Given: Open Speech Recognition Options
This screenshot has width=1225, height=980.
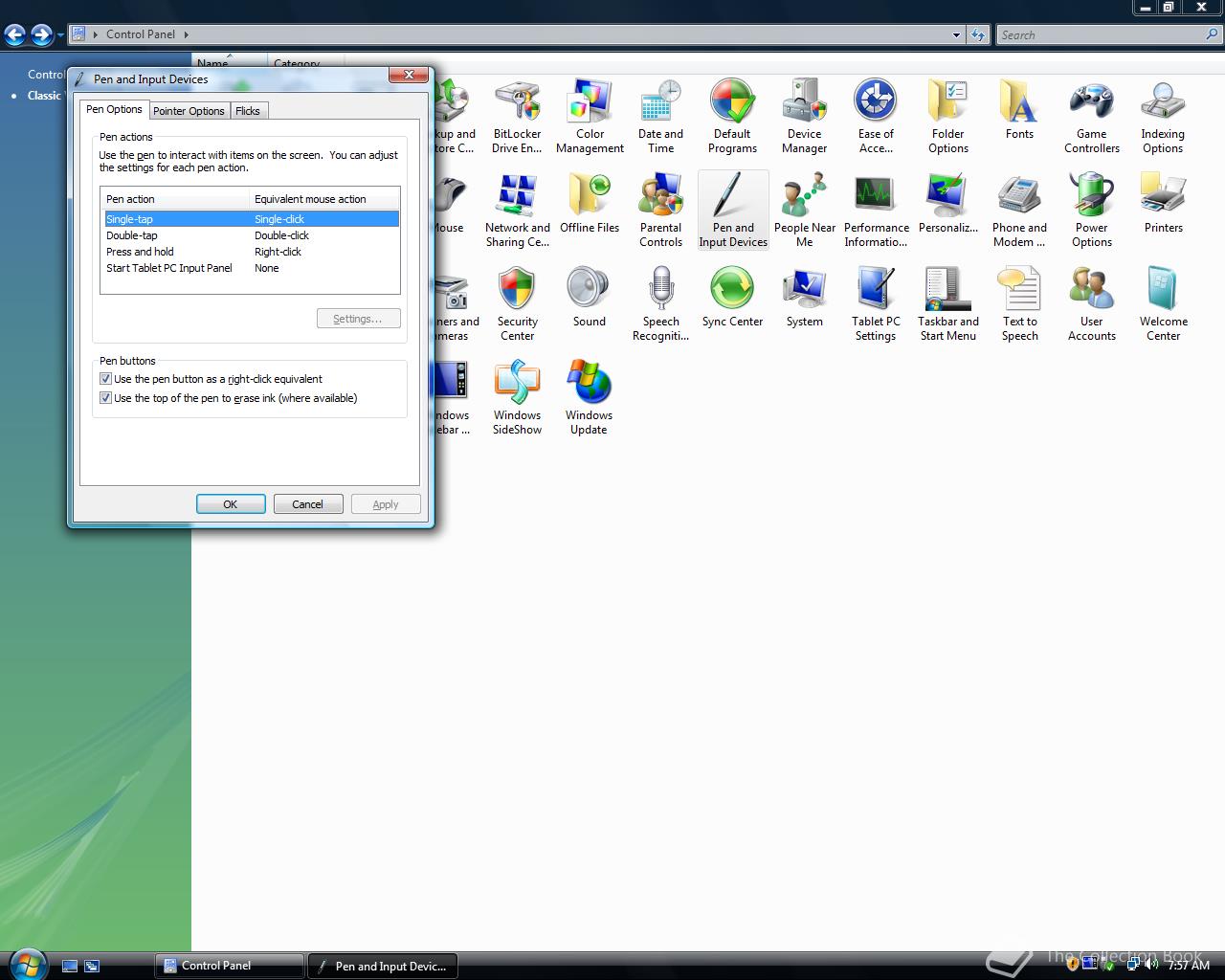Looking at the screenshot, I should tap(660, 304).
